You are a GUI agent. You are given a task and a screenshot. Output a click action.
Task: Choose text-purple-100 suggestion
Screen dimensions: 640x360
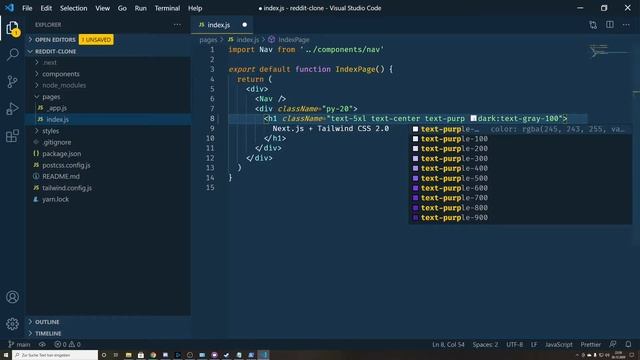point(520,139)
